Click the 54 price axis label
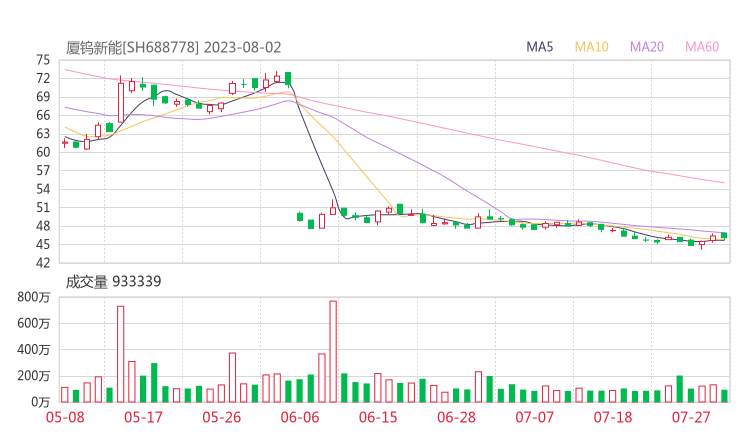The image size is (740, 440). click(43, 189)
